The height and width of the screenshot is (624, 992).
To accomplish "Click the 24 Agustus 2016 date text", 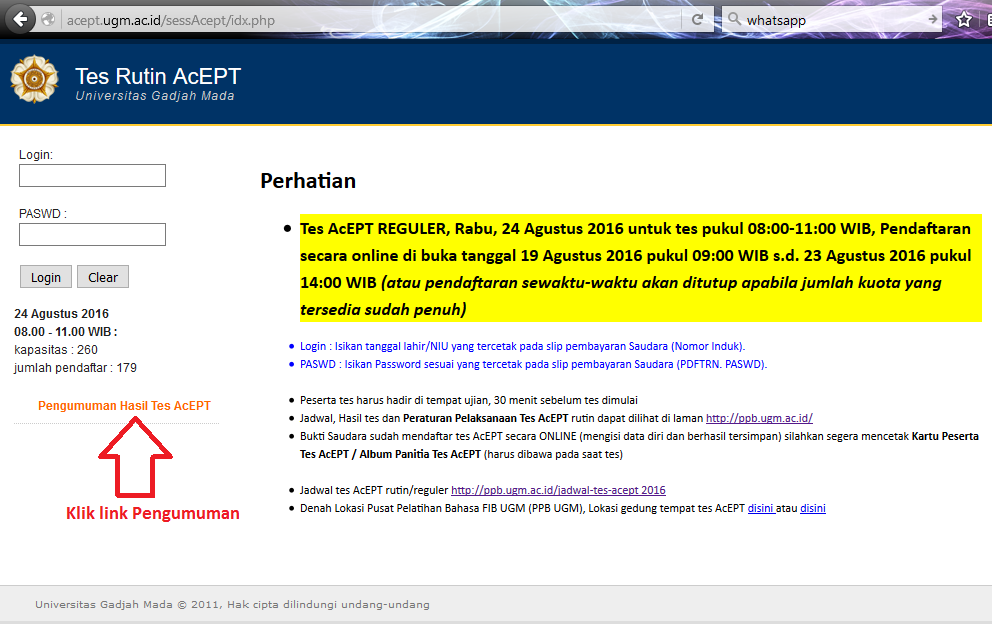I will tap(61, 314).
